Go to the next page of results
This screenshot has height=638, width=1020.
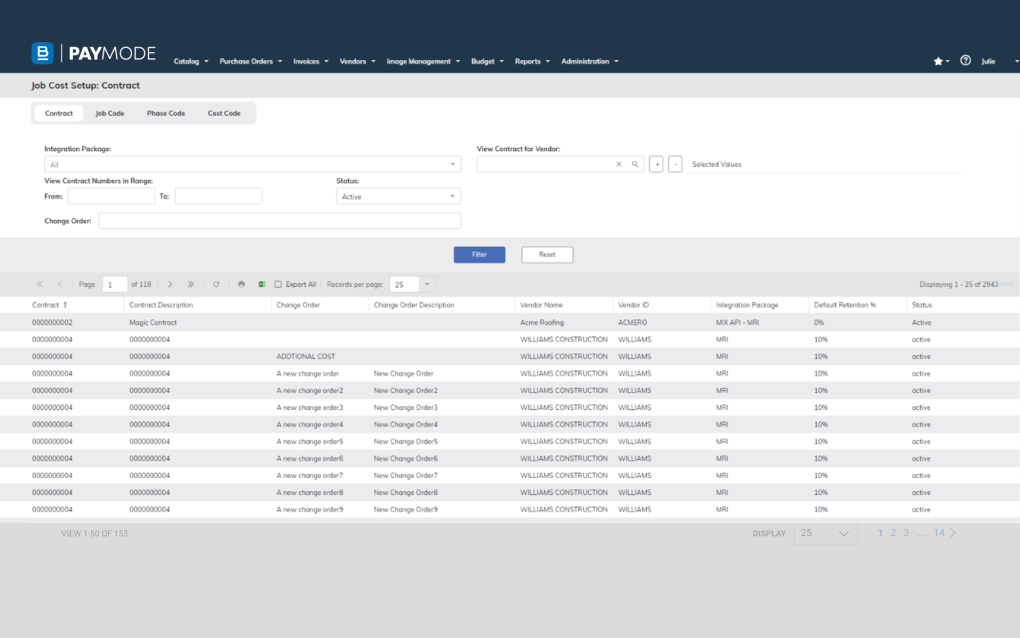[170, 285]
